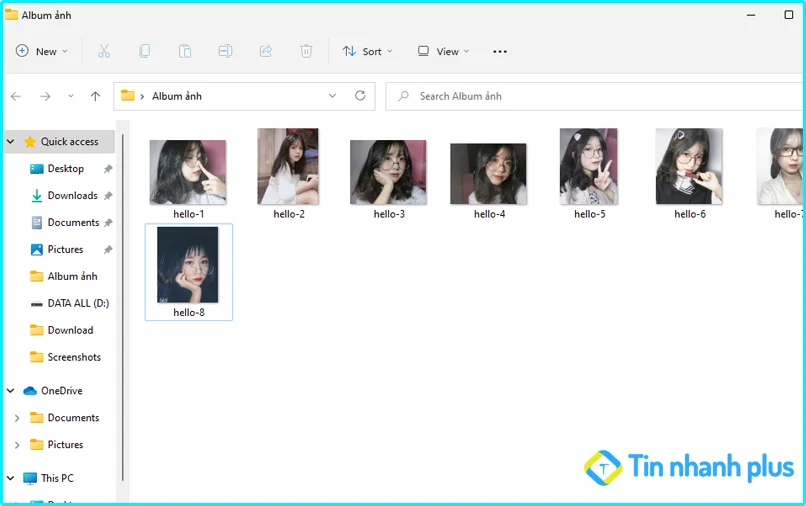The image size is (806, 506).
Task: Click the hello-4 file name label
Action: pyautogui.click(x=489, y=214)
